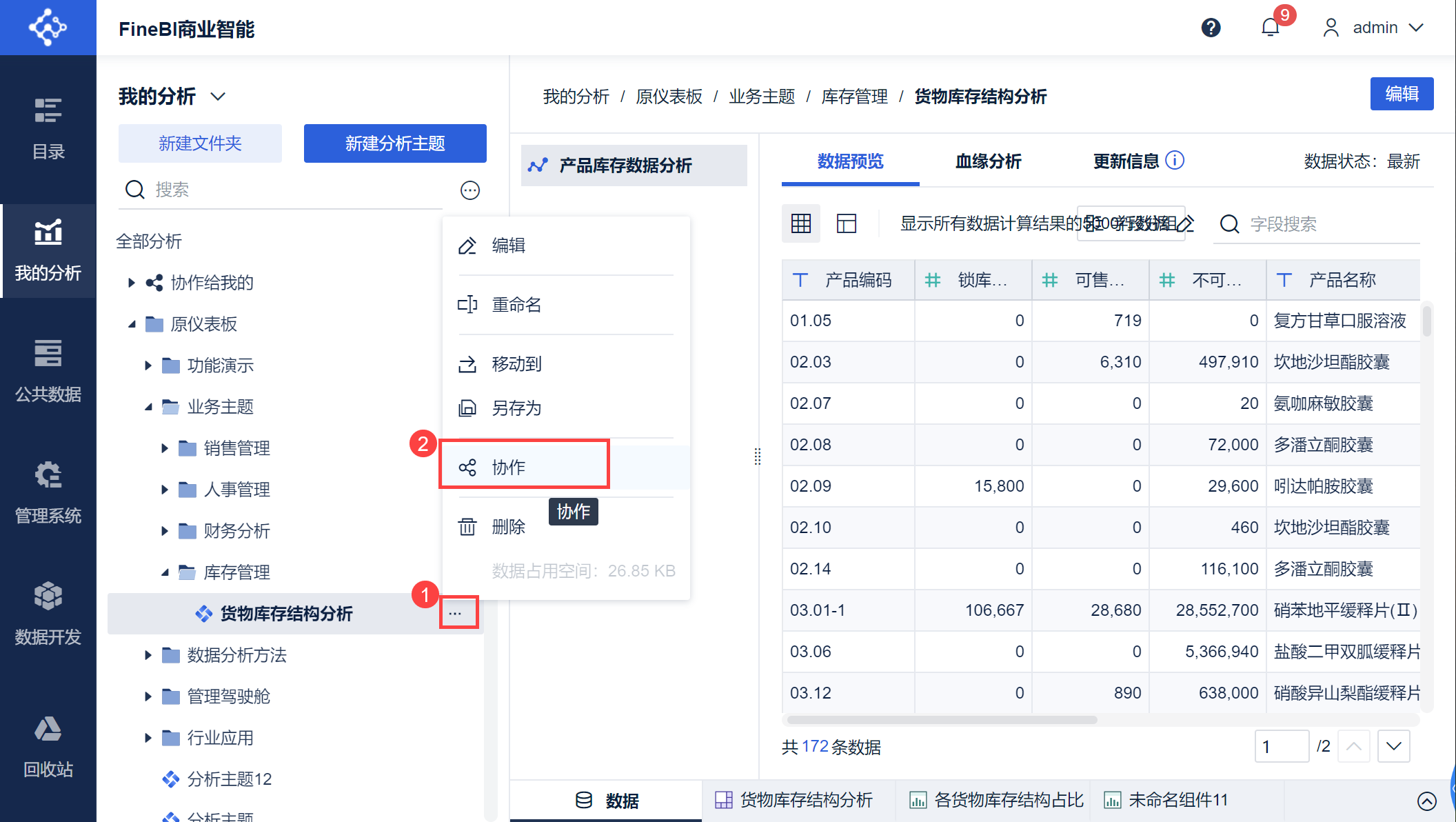The width and height of the screenshot is (1456, 822).
Task: Switch to the 血缘分析 tab
Action: (x=987, y=161)
